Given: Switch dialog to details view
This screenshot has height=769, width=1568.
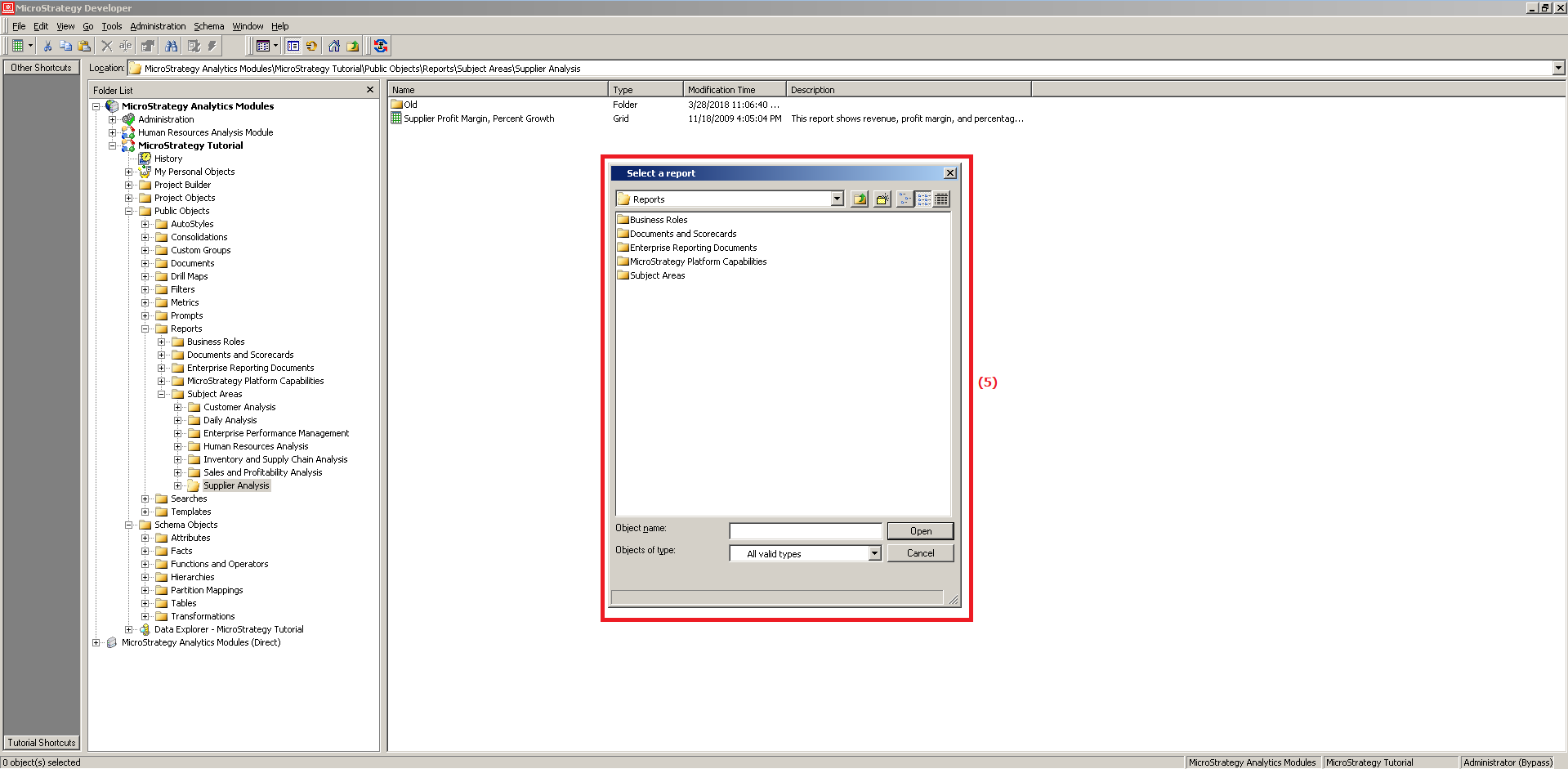Looking at the screenshot, I should tap(941, 199).
